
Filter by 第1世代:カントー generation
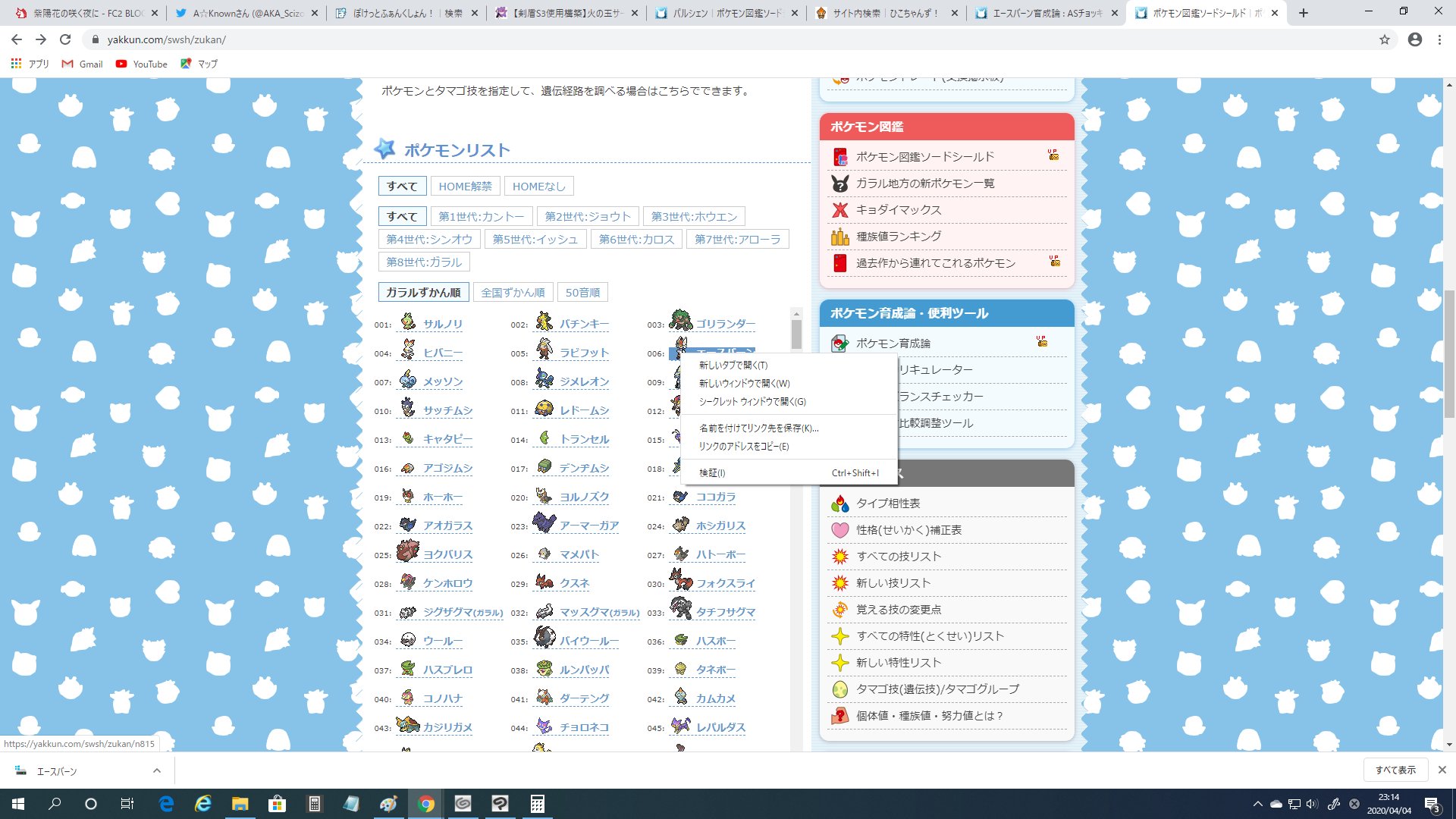482,217
